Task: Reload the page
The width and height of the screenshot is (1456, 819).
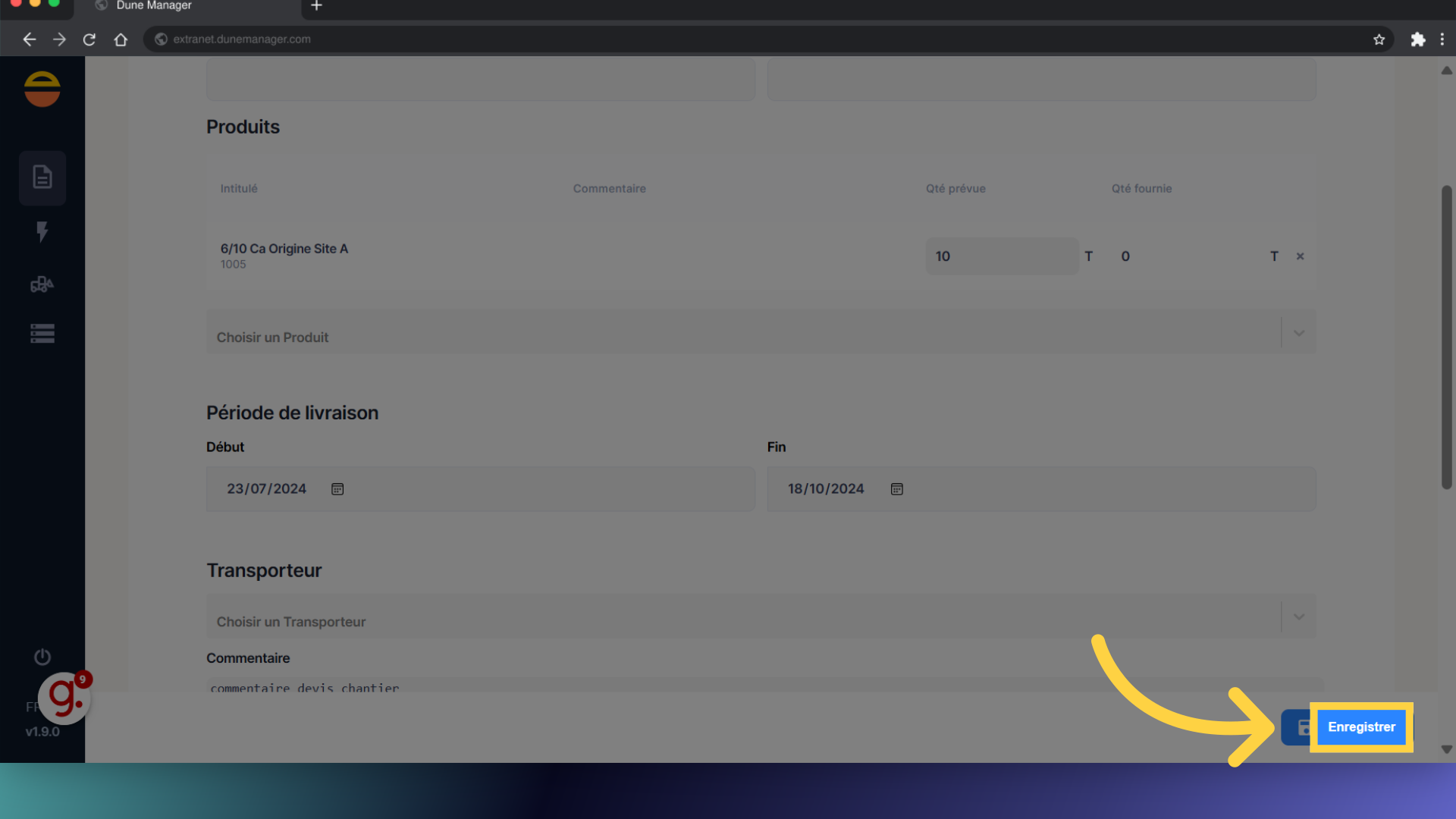Action: click(89, 39)
